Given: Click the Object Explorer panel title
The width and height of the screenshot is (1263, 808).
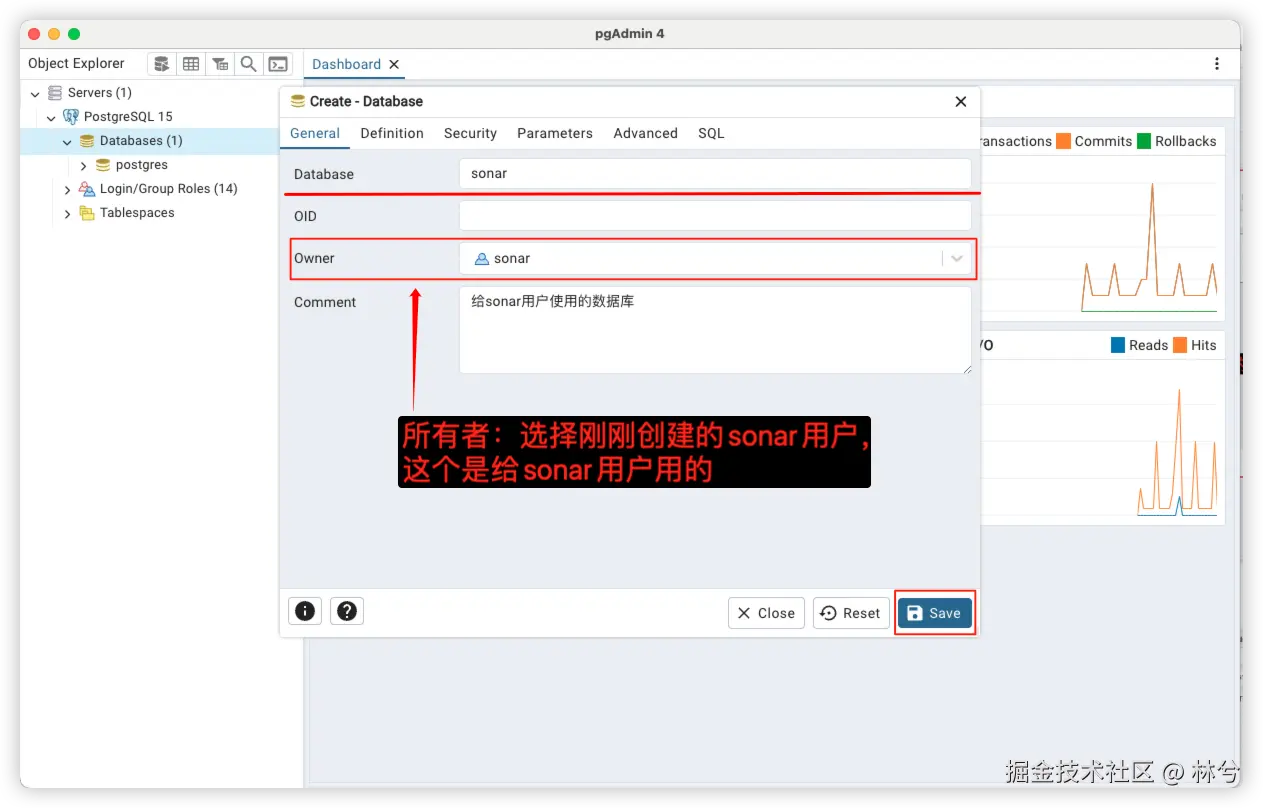Looking at the screenshot, I should coord(77,63).
